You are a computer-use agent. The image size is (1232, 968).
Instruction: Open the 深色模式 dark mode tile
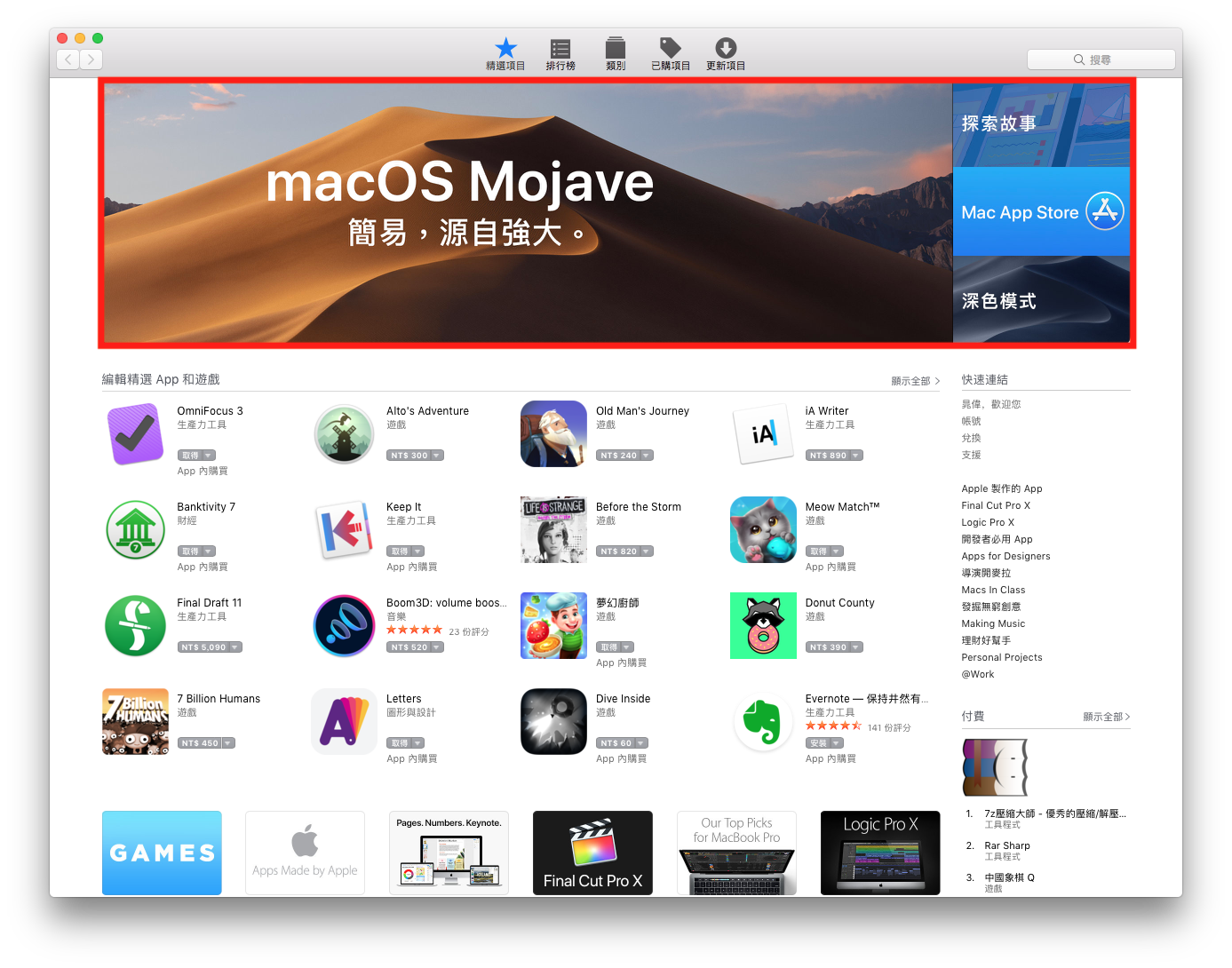click(x=1041, y=299)
